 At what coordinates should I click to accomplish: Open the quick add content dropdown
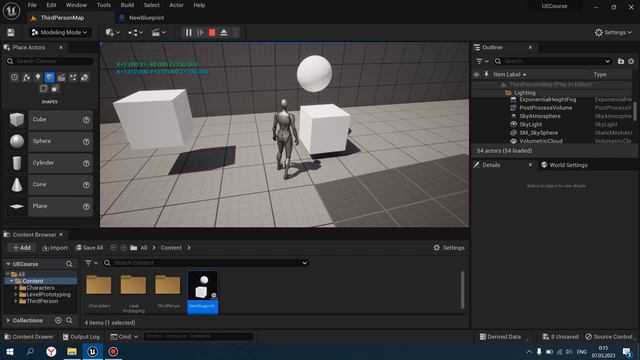112,32
